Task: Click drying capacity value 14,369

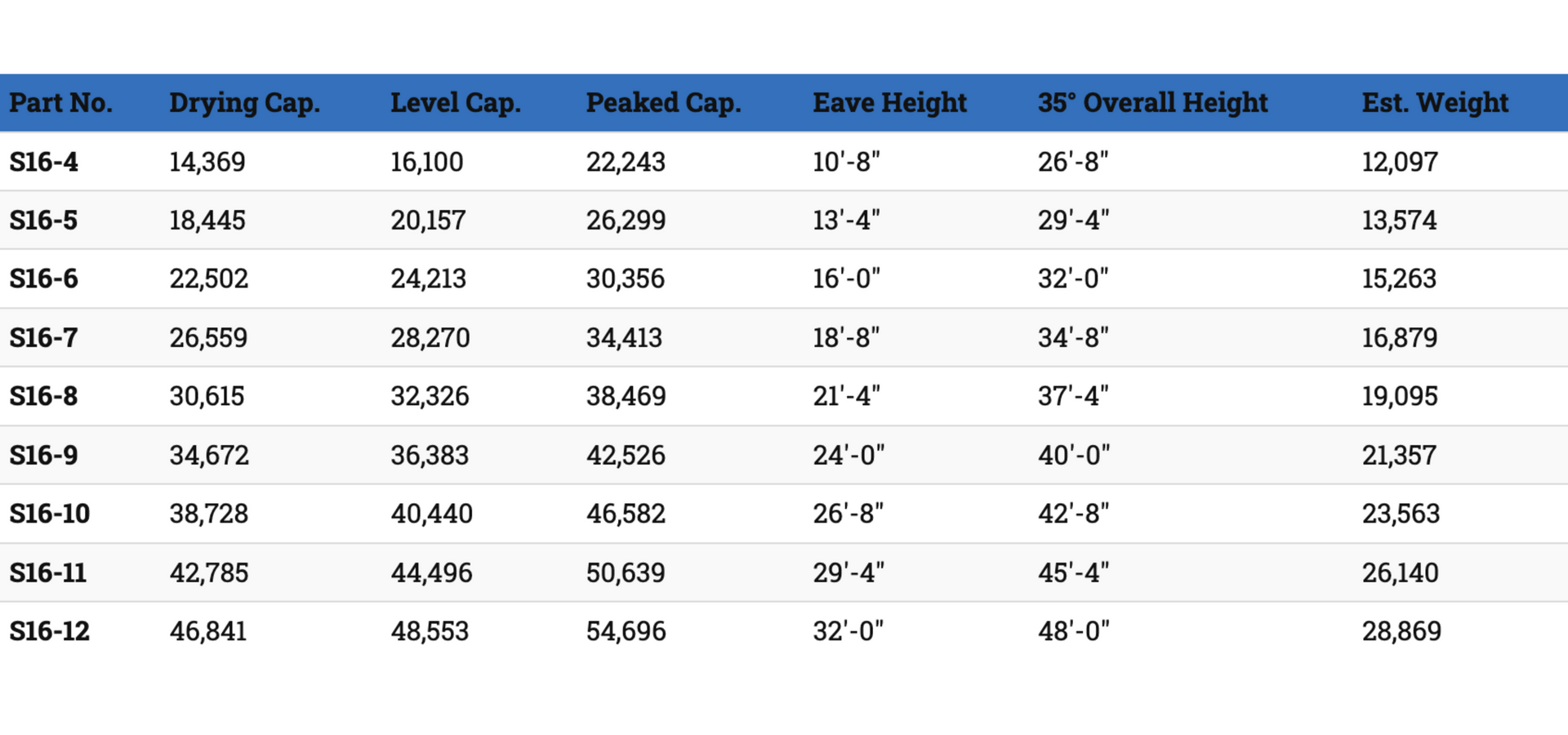Action: coord(207,162)
